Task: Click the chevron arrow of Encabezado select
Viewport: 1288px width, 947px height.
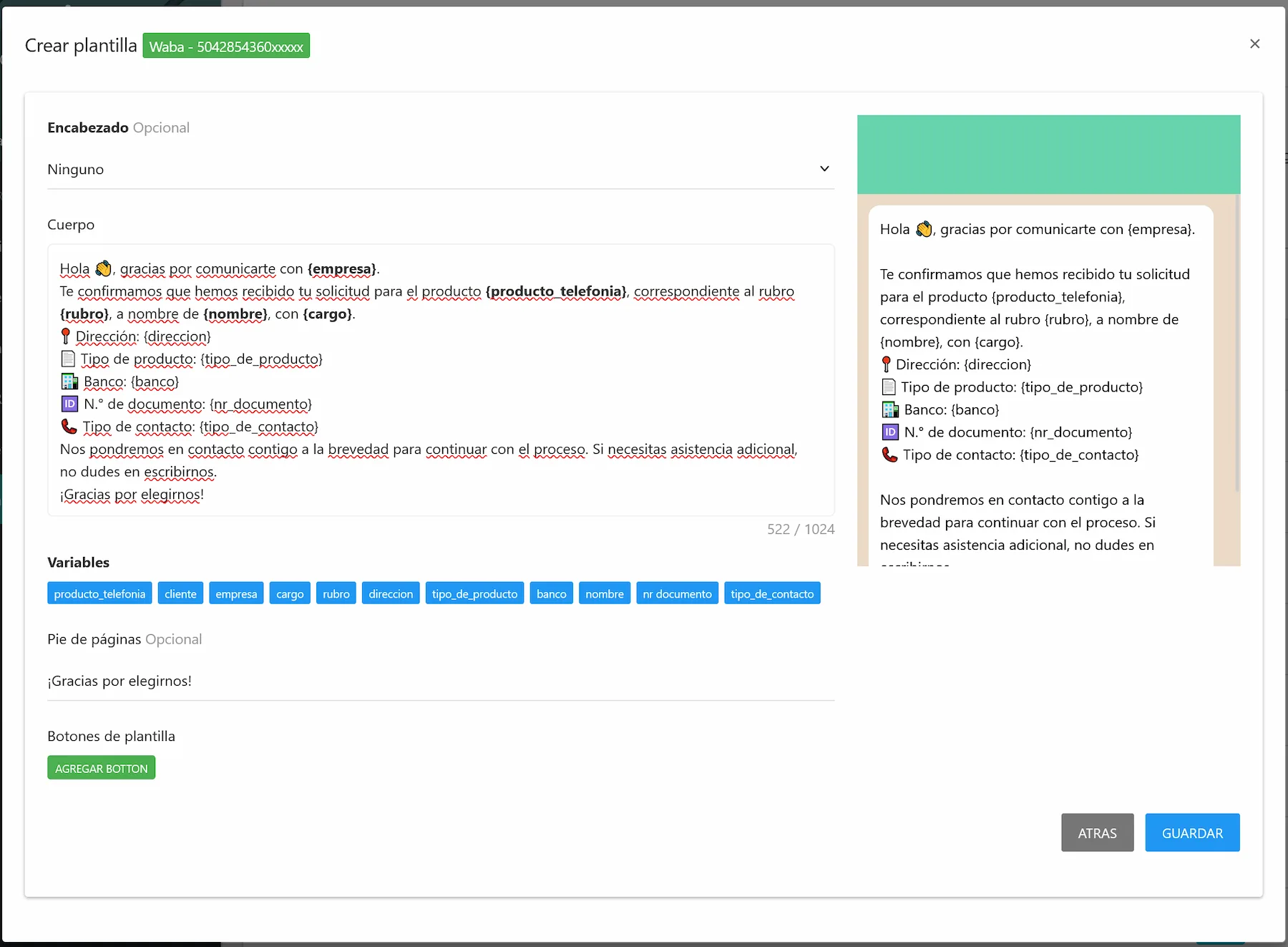Action: pos(824,169)
